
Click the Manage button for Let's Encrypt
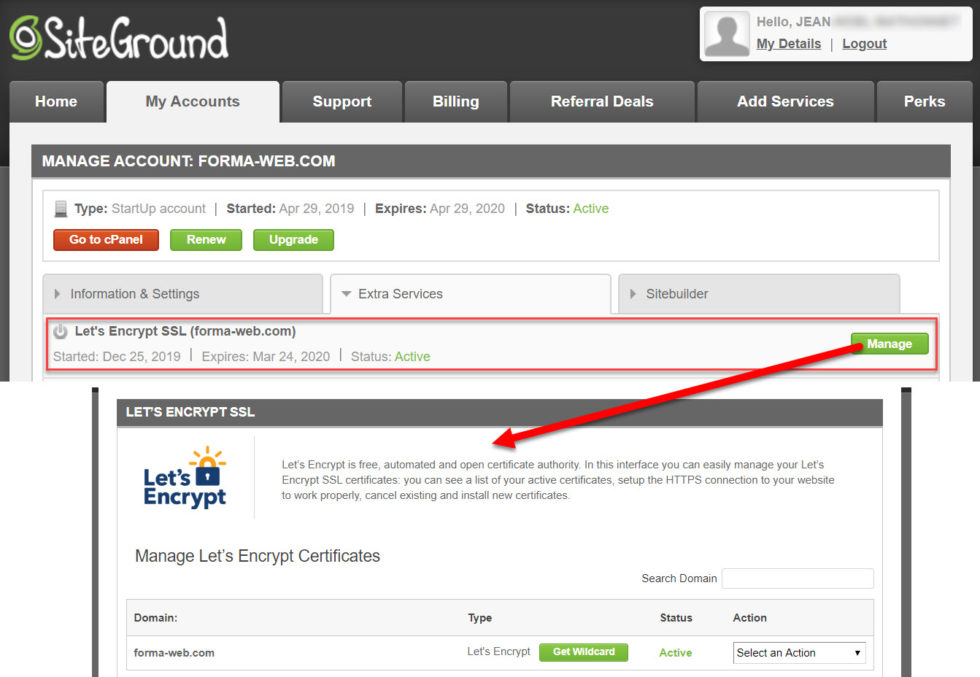pyautogui.click(x=889, y=344)
